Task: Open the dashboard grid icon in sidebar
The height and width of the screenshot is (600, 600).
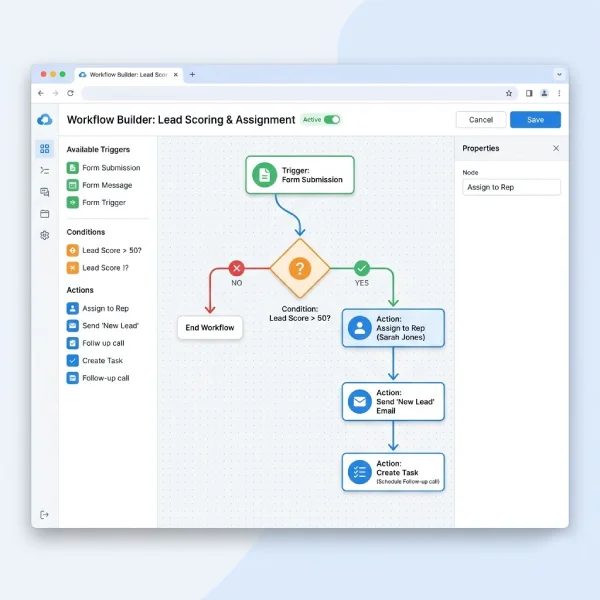Action: pyautogui.click(x=45, y=148)
